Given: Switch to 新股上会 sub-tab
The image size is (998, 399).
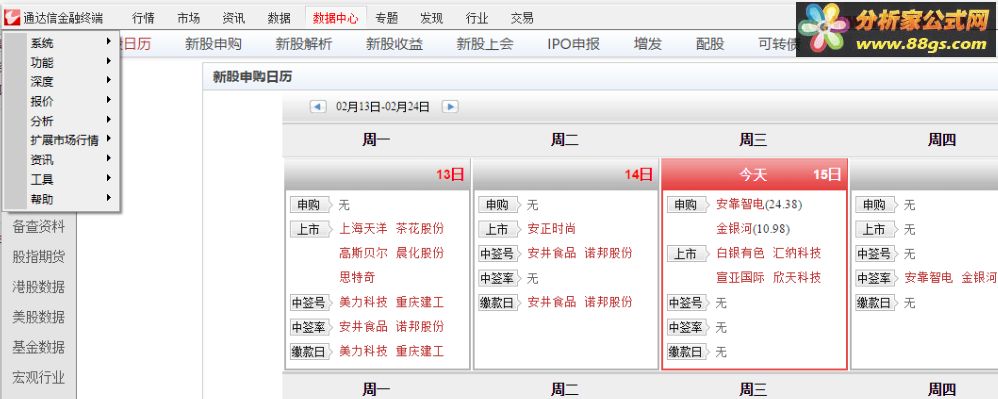Looking at the screenshot, I should [x=484, y=44].
